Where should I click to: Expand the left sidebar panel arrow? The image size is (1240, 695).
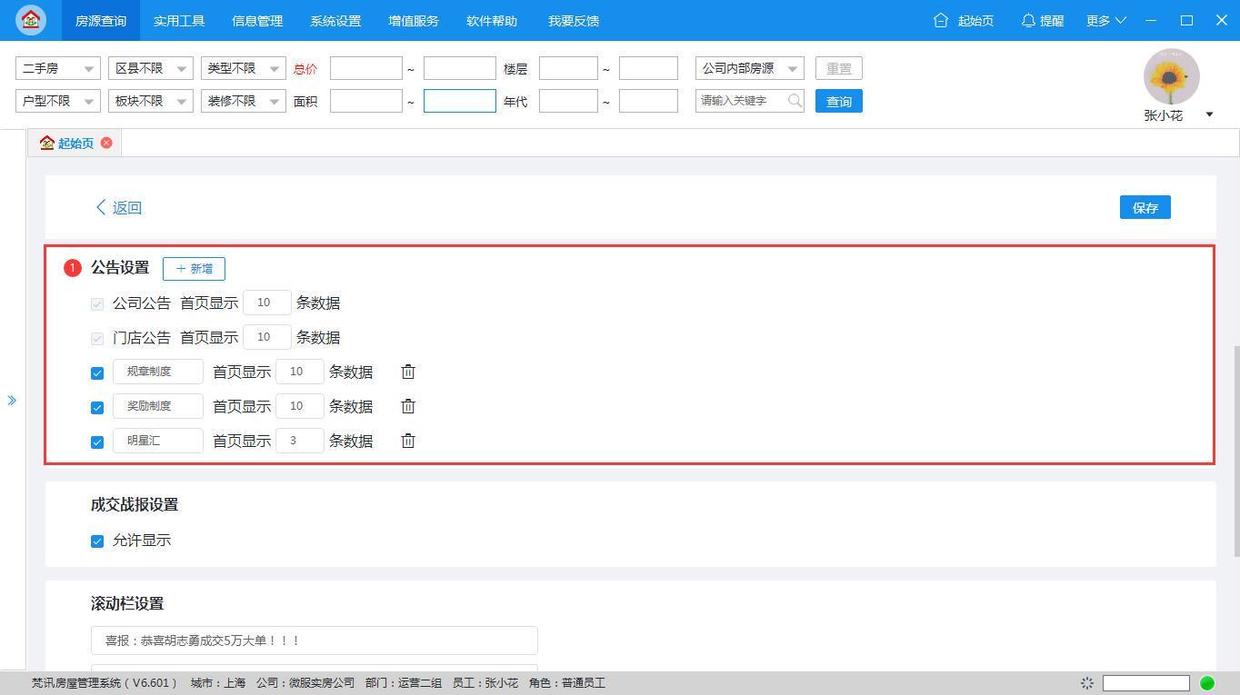[x=13, y=399]
